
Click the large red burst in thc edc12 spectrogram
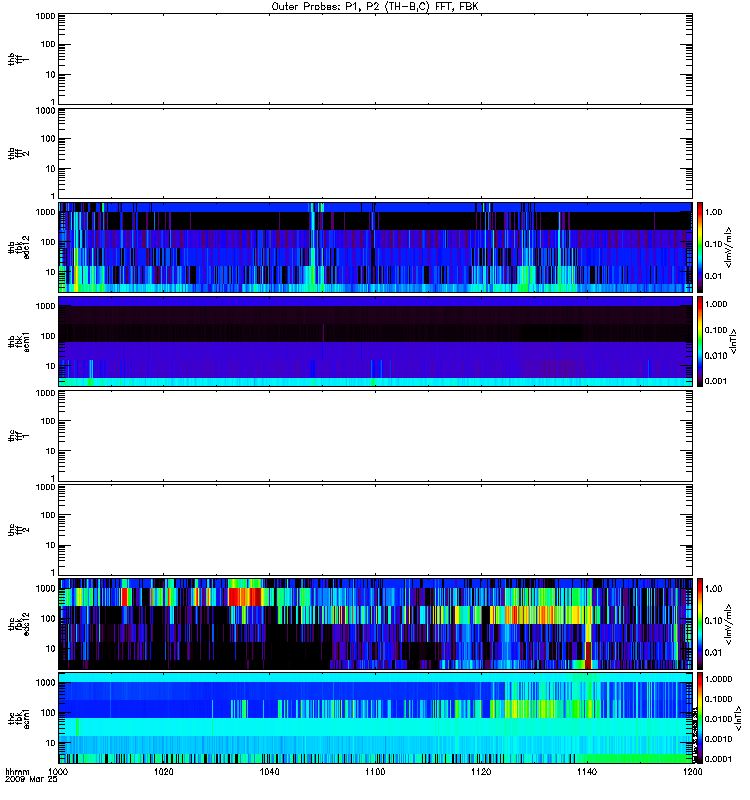(244, 596)
